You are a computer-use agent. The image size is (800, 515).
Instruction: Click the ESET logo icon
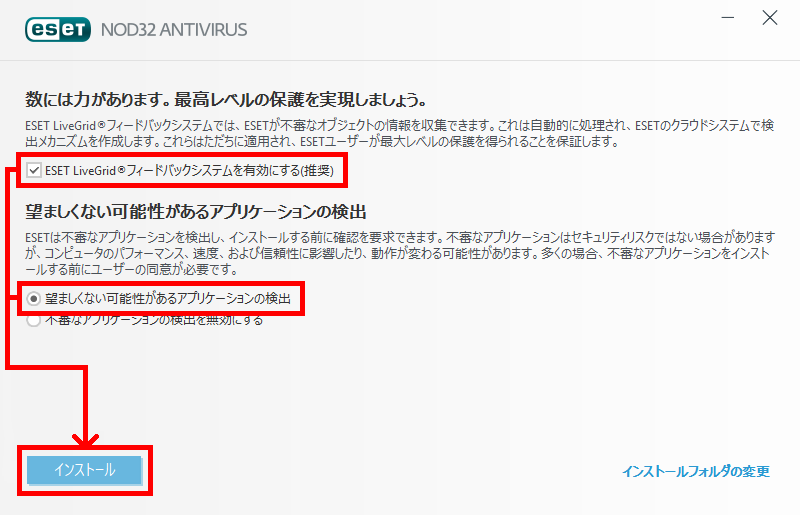[58, 30]
